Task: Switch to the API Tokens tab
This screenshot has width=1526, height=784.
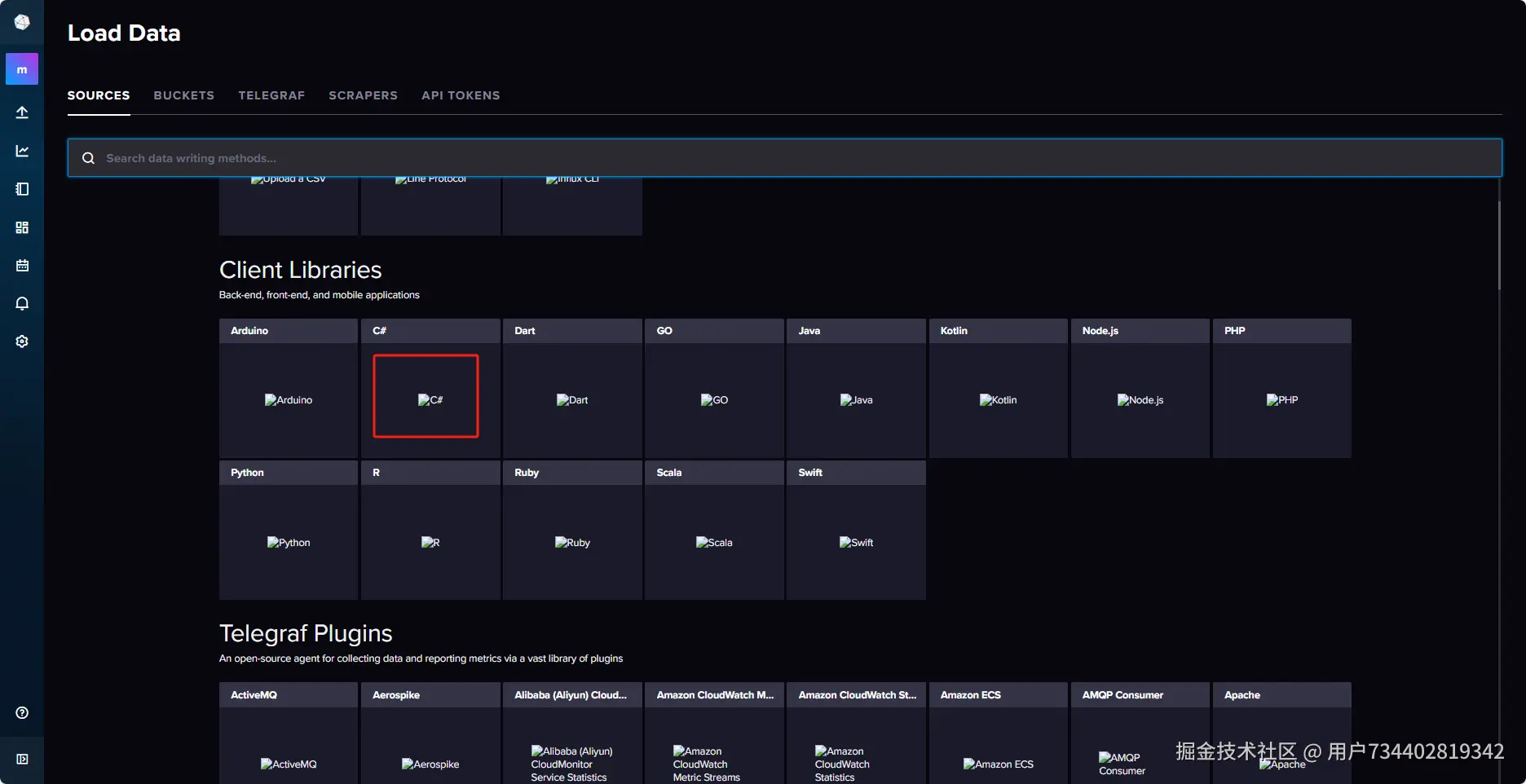Action: (461, 95)
